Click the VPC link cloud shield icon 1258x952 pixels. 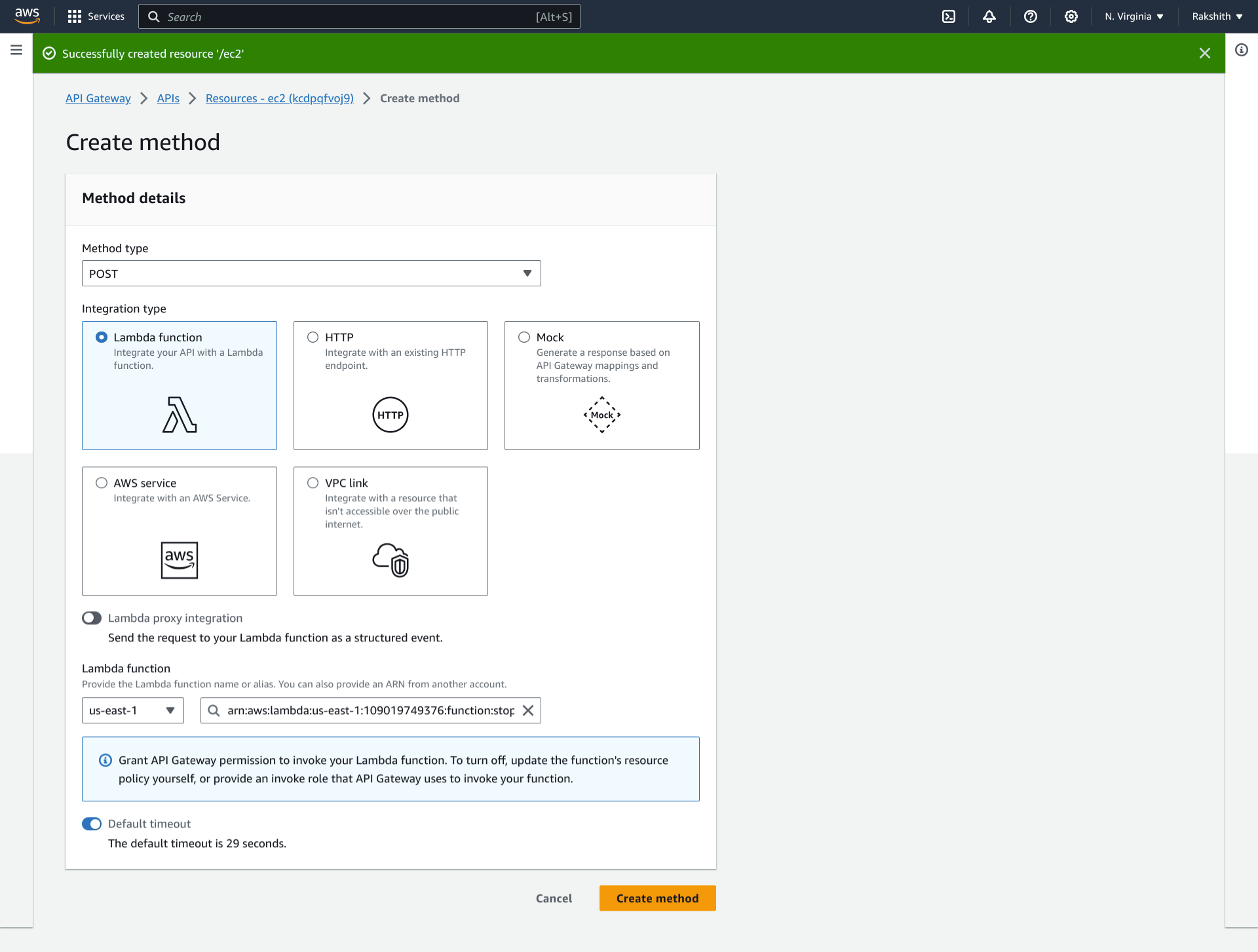391,560
